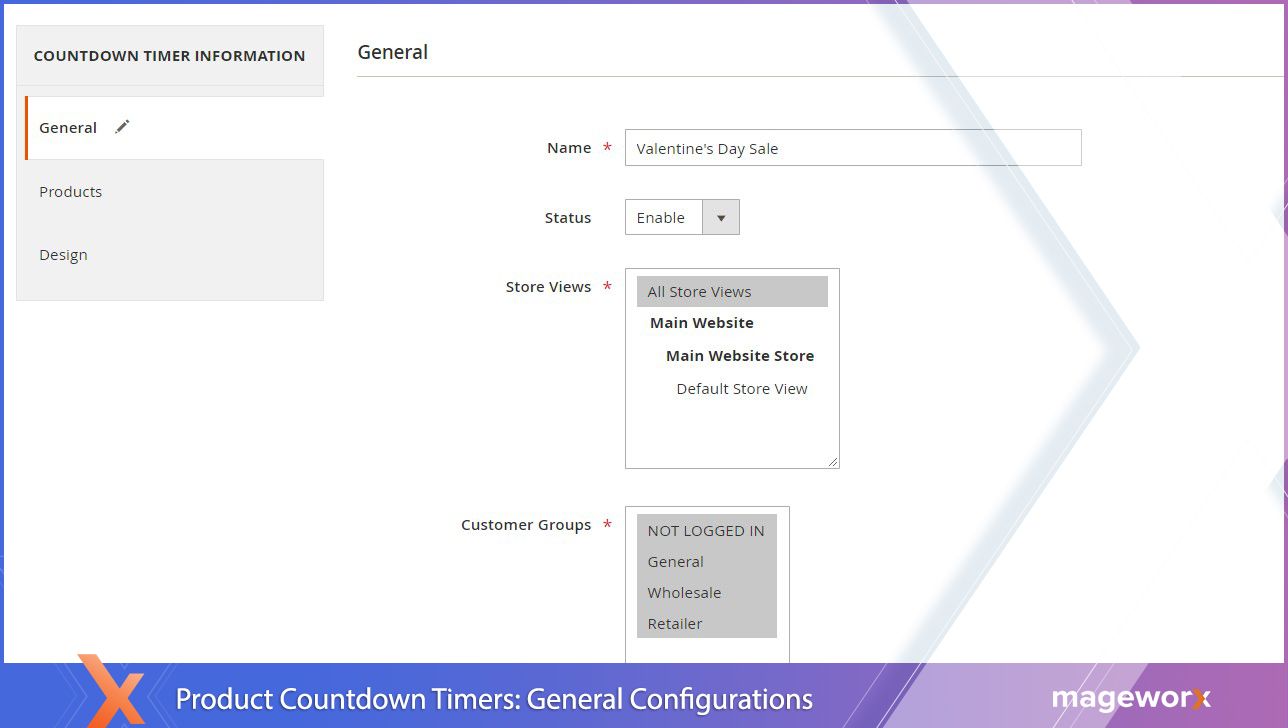Select the Retailer customer group

674,623
